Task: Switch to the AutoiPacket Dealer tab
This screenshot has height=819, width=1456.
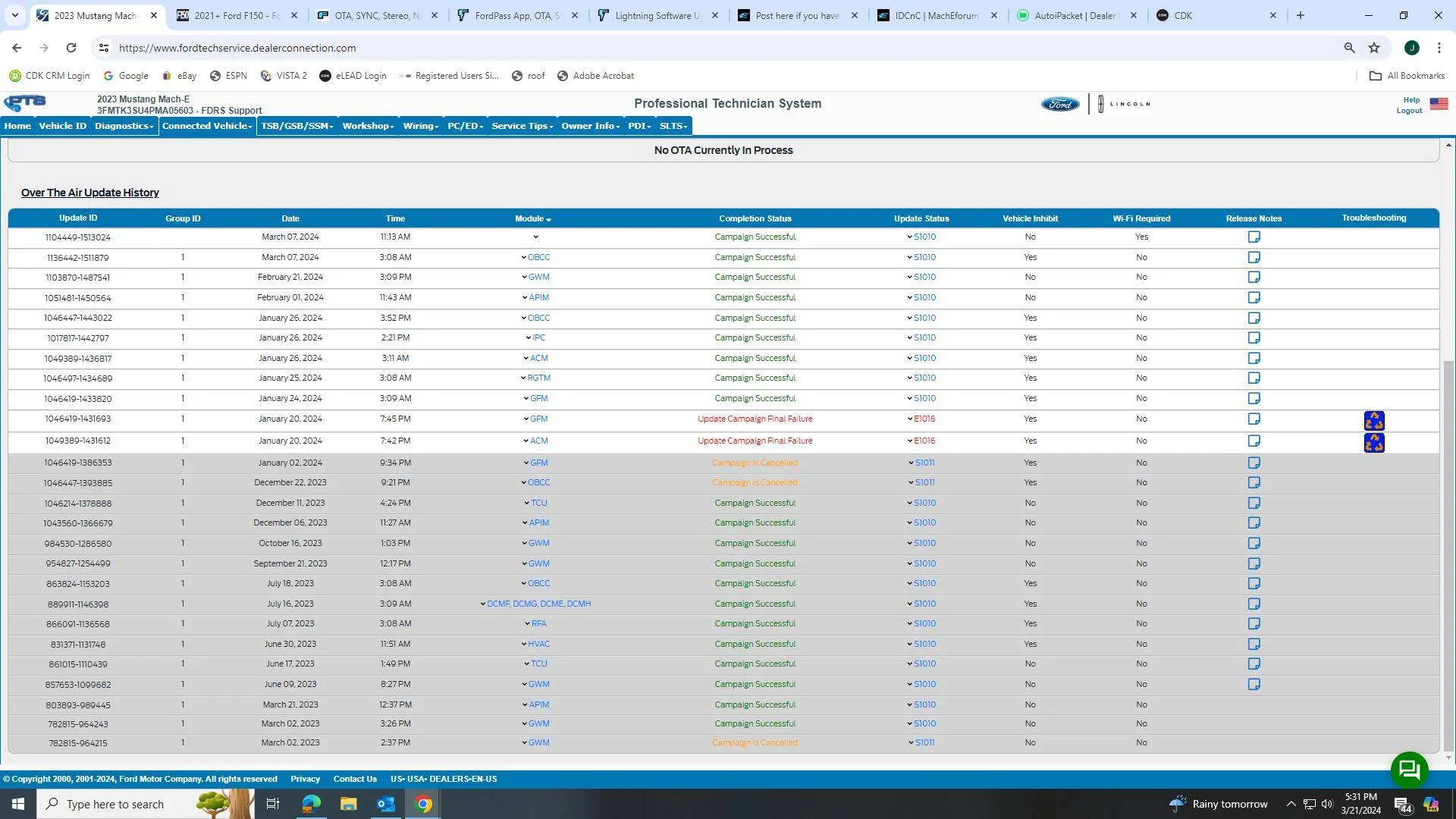Action: [x=1077, y=15]
